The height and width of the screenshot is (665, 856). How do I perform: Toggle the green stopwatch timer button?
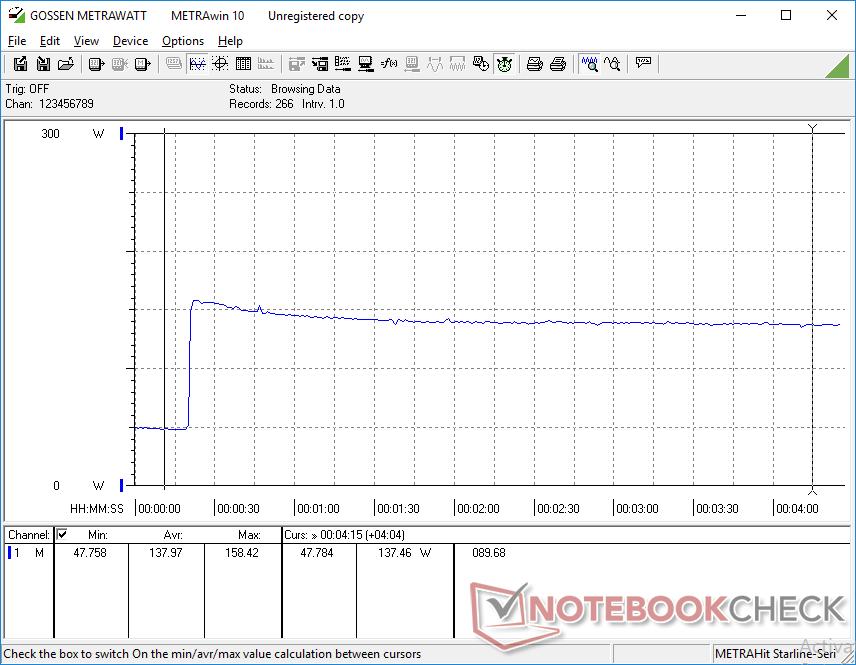click(x=504, y=64)
